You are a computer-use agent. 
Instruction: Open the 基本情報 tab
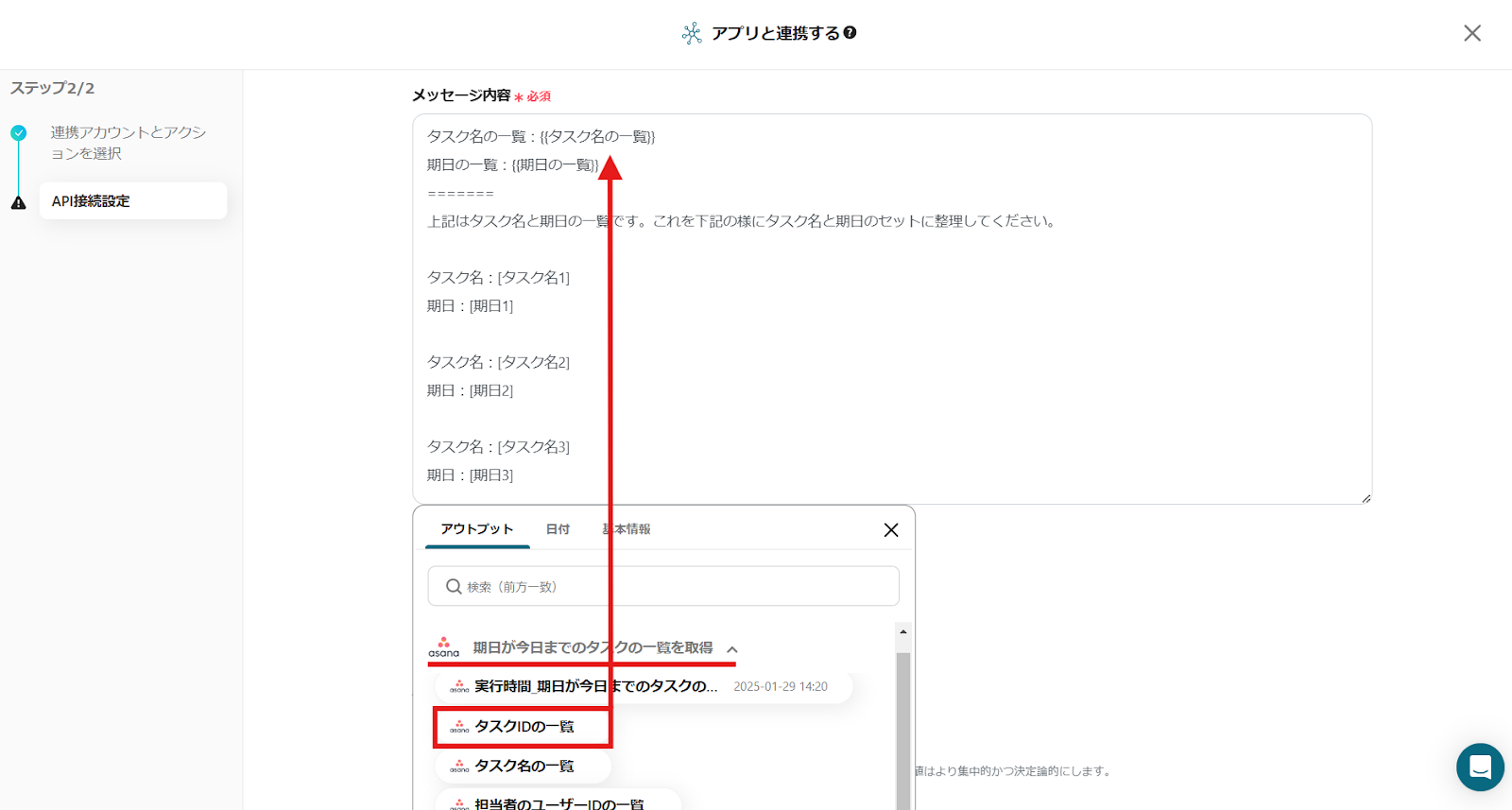coord(627,529)
